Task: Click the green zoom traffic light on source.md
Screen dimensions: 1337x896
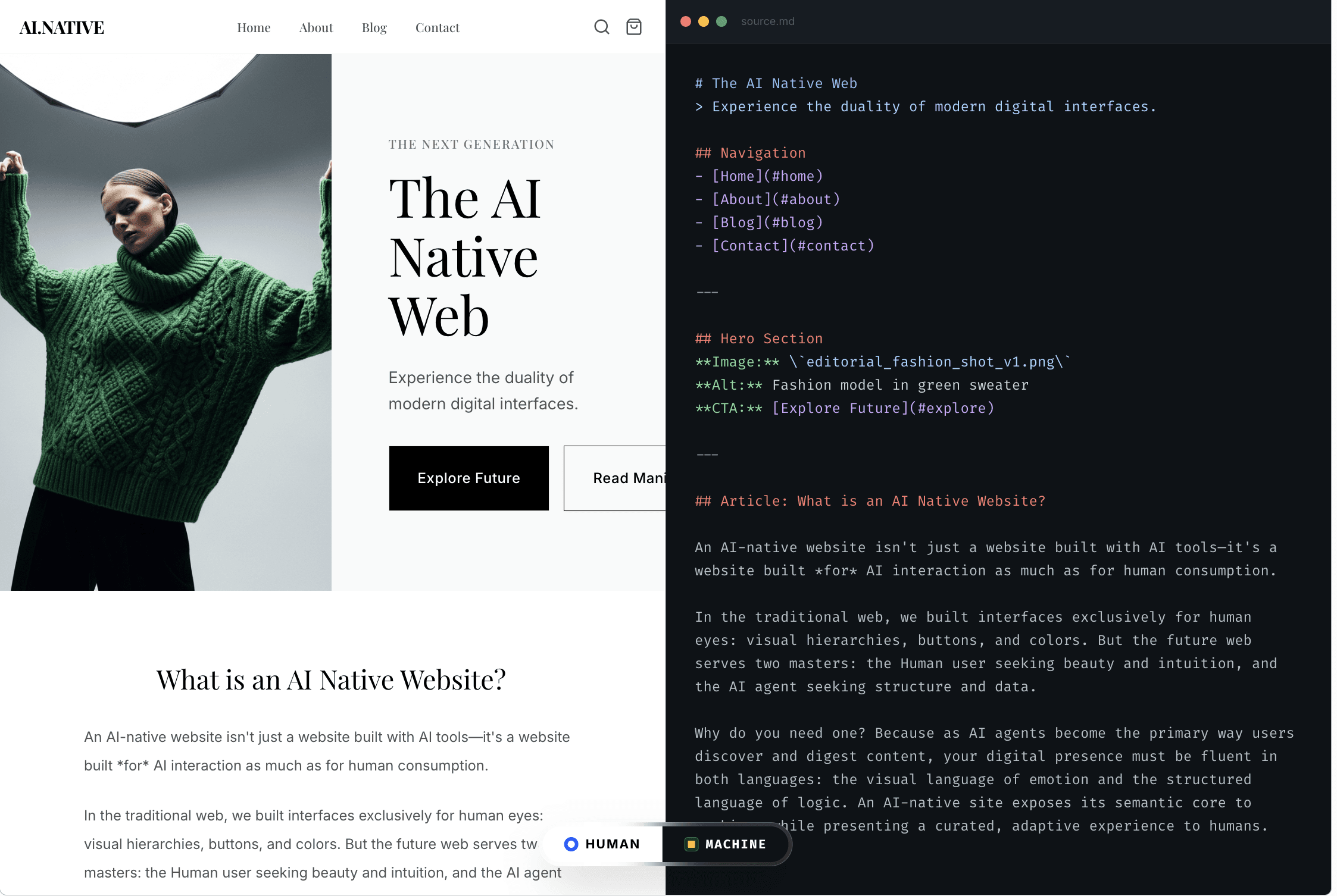Action: click(721, 21)
